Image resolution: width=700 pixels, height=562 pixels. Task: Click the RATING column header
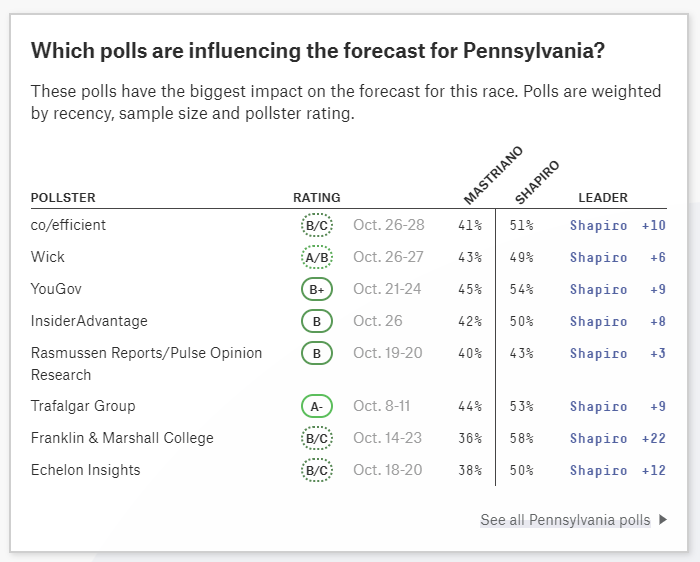pos(317,197)
